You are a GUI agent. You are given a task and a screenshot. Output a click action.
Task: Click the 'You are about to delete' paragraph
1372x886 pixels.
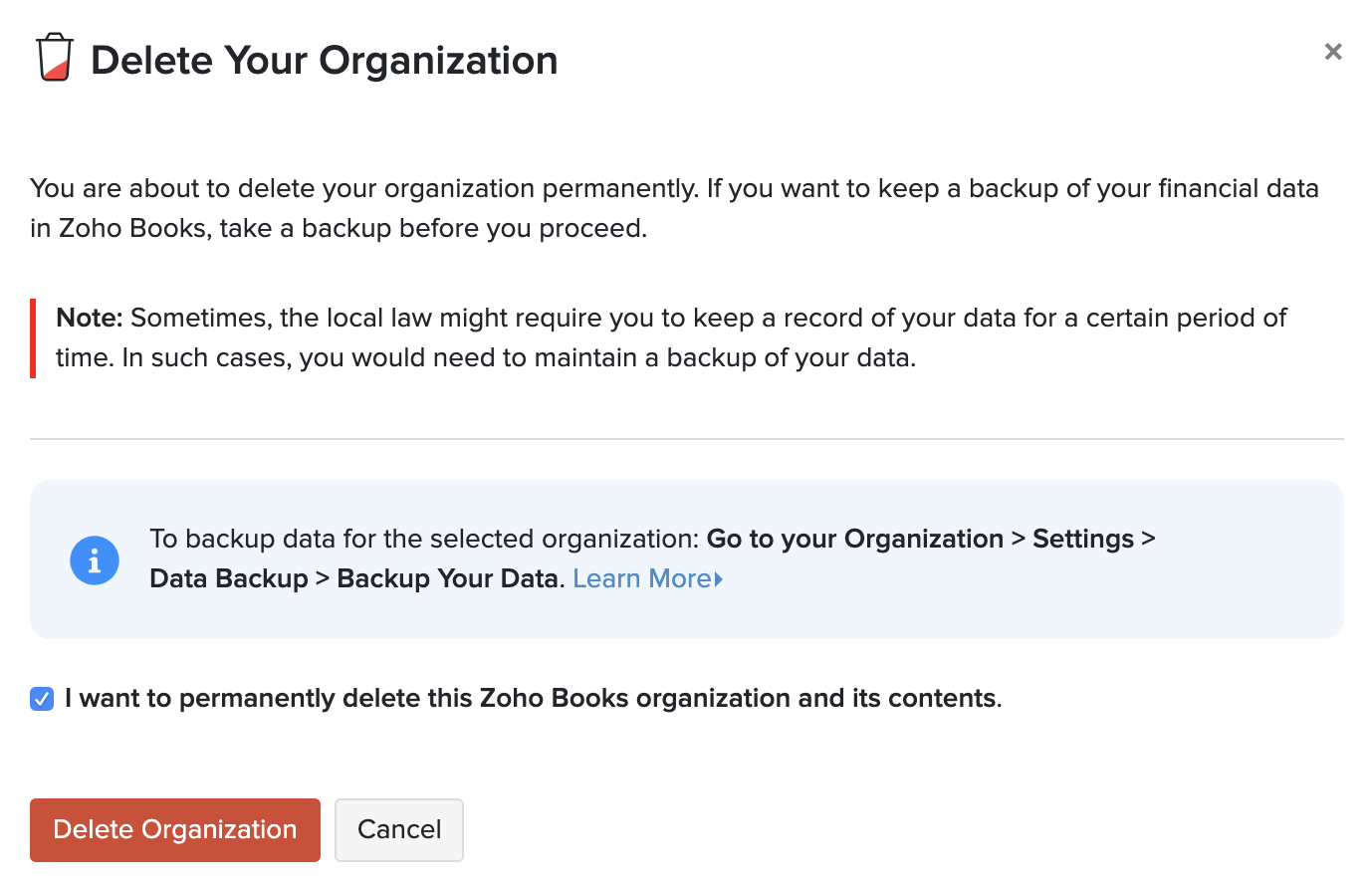click(673, 208)
